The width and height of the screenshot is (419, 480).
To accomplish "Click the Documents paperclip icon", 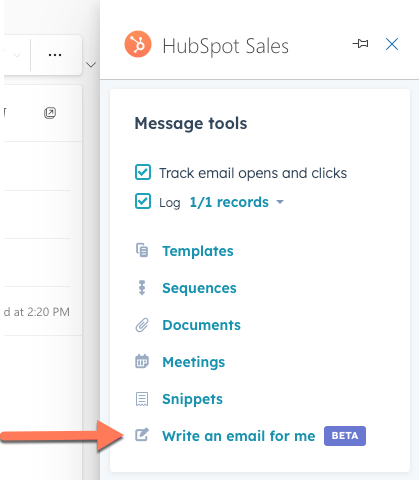I will 142,325.
